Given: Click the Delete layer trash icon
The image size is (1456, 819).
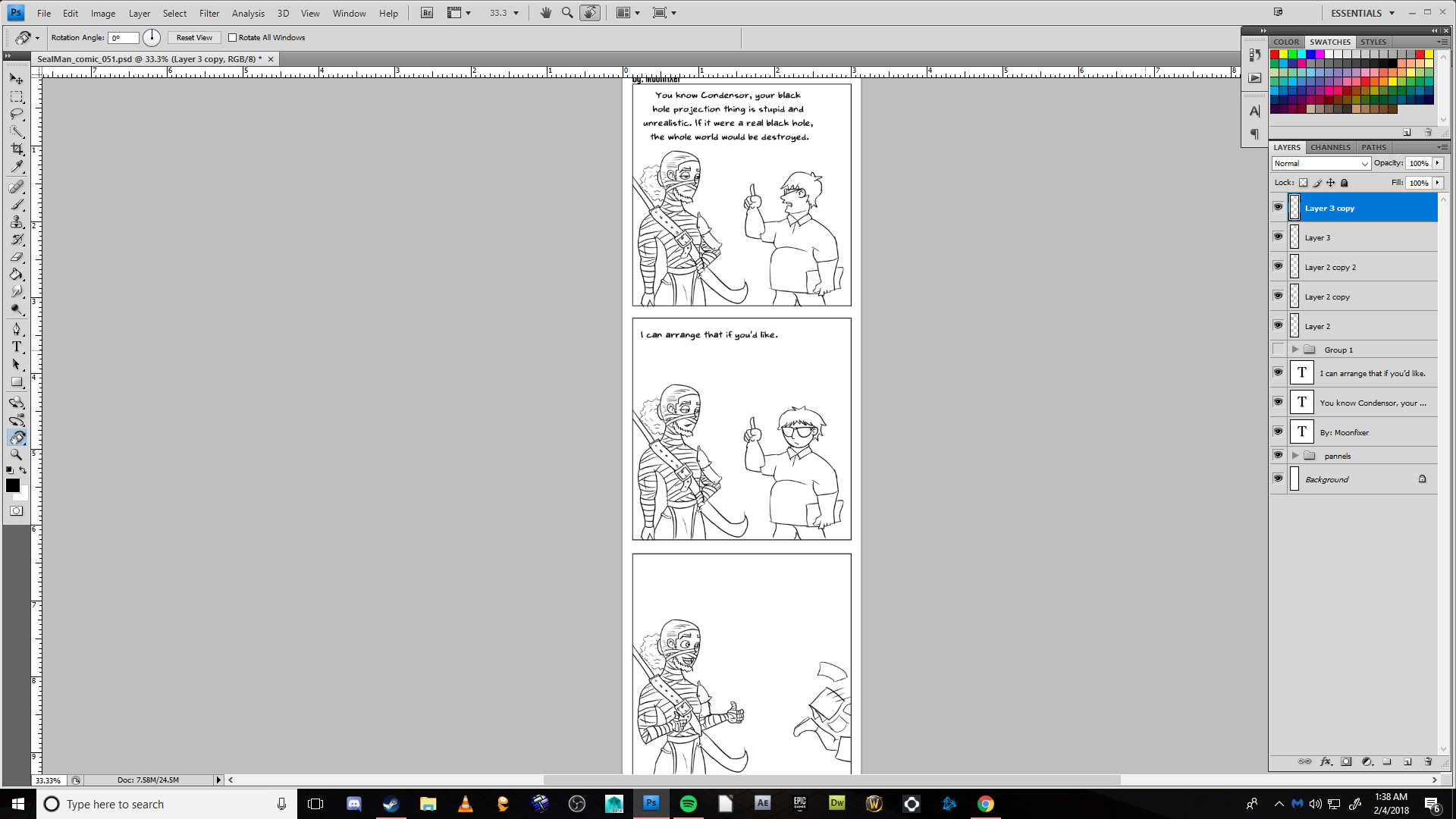Looking at the screenshot, I should (1428, 761).
